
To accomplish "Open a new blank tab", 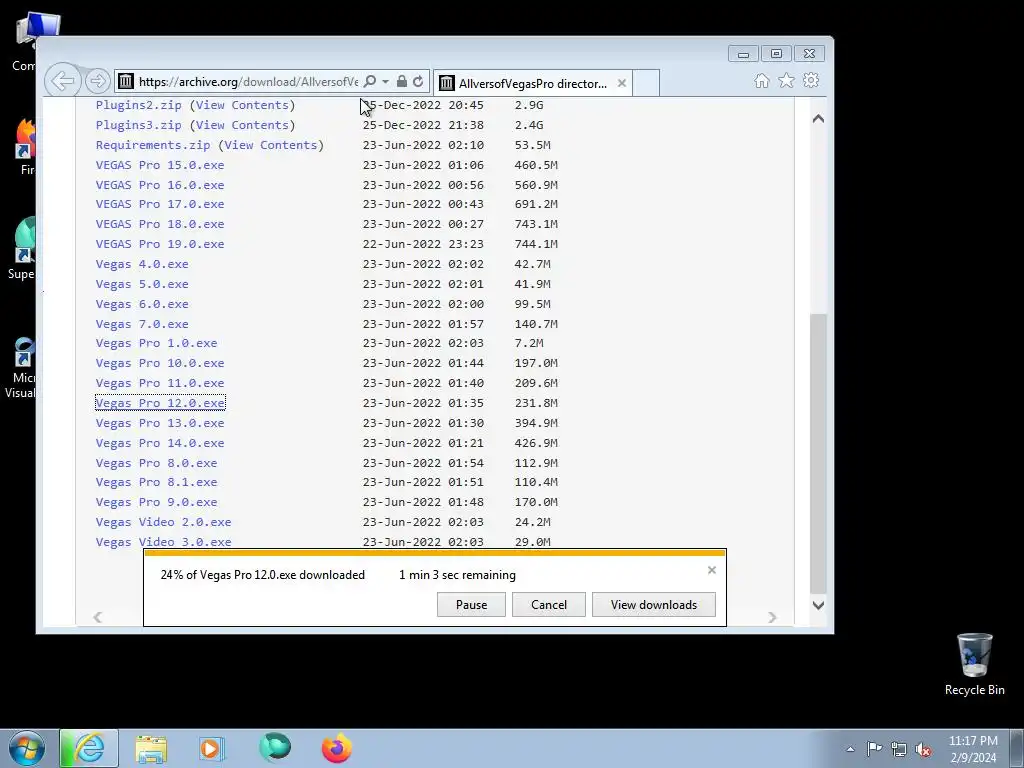I will coord(646,83).
